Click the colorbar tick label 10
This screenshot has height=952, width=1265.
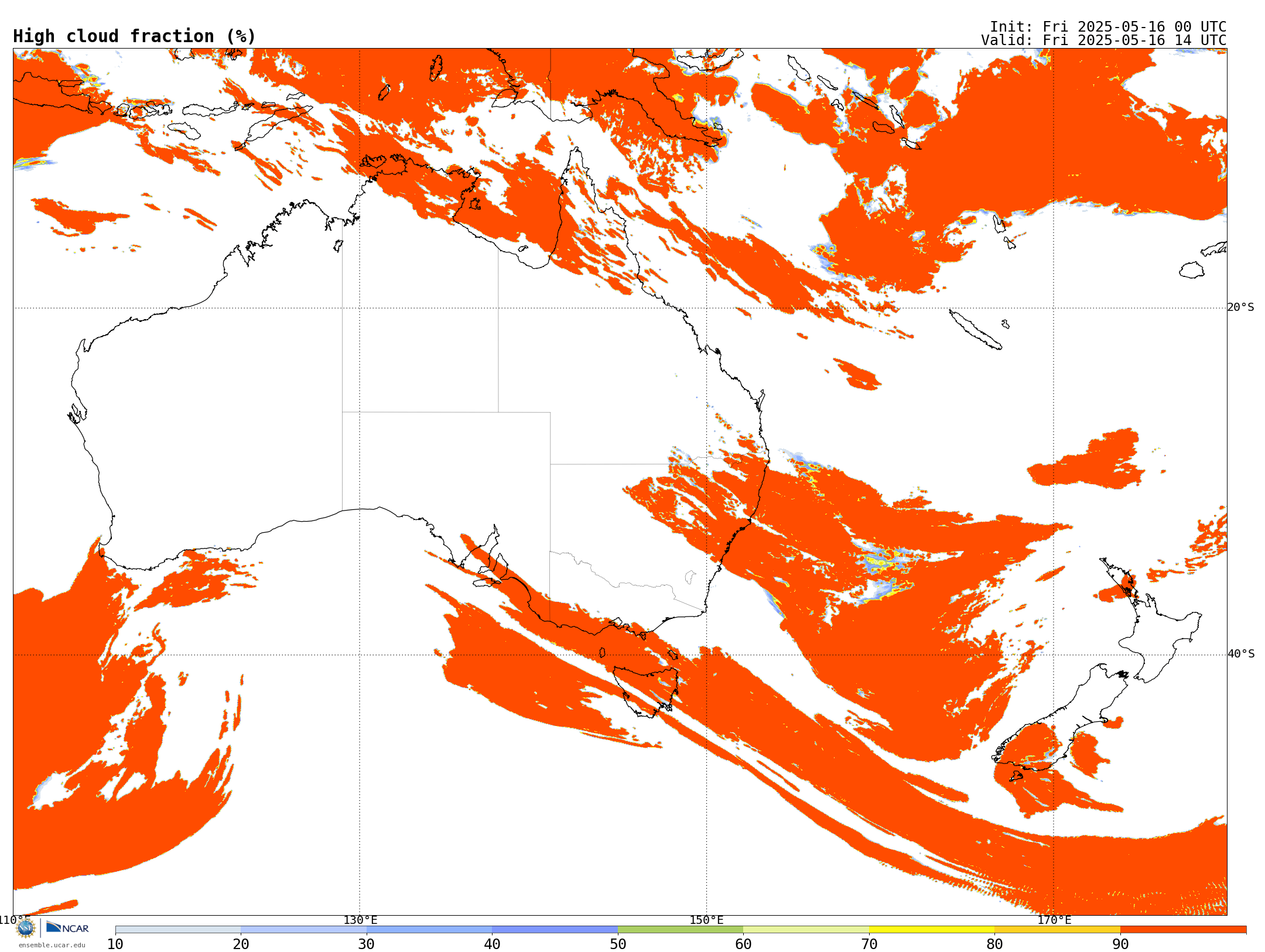pyautogui.click(x=115, y=944)
